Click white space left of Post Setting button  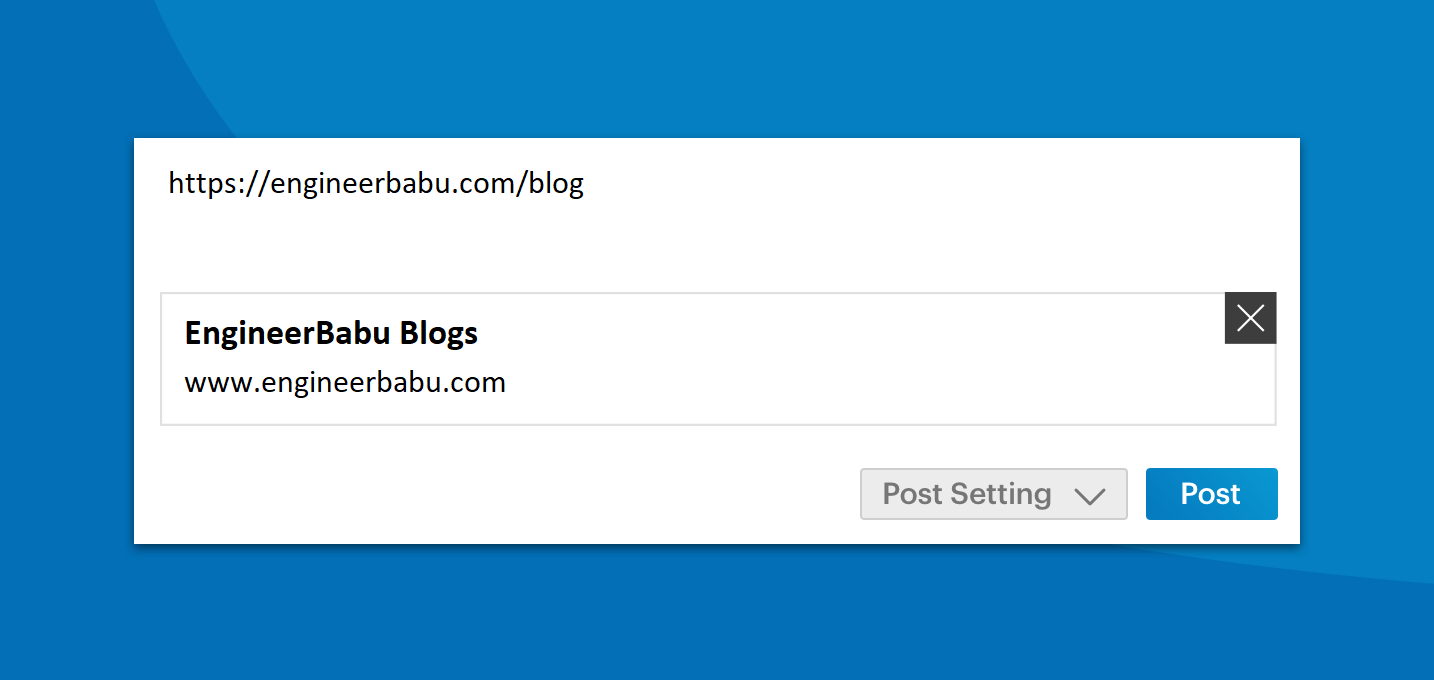tap(500, 494)
